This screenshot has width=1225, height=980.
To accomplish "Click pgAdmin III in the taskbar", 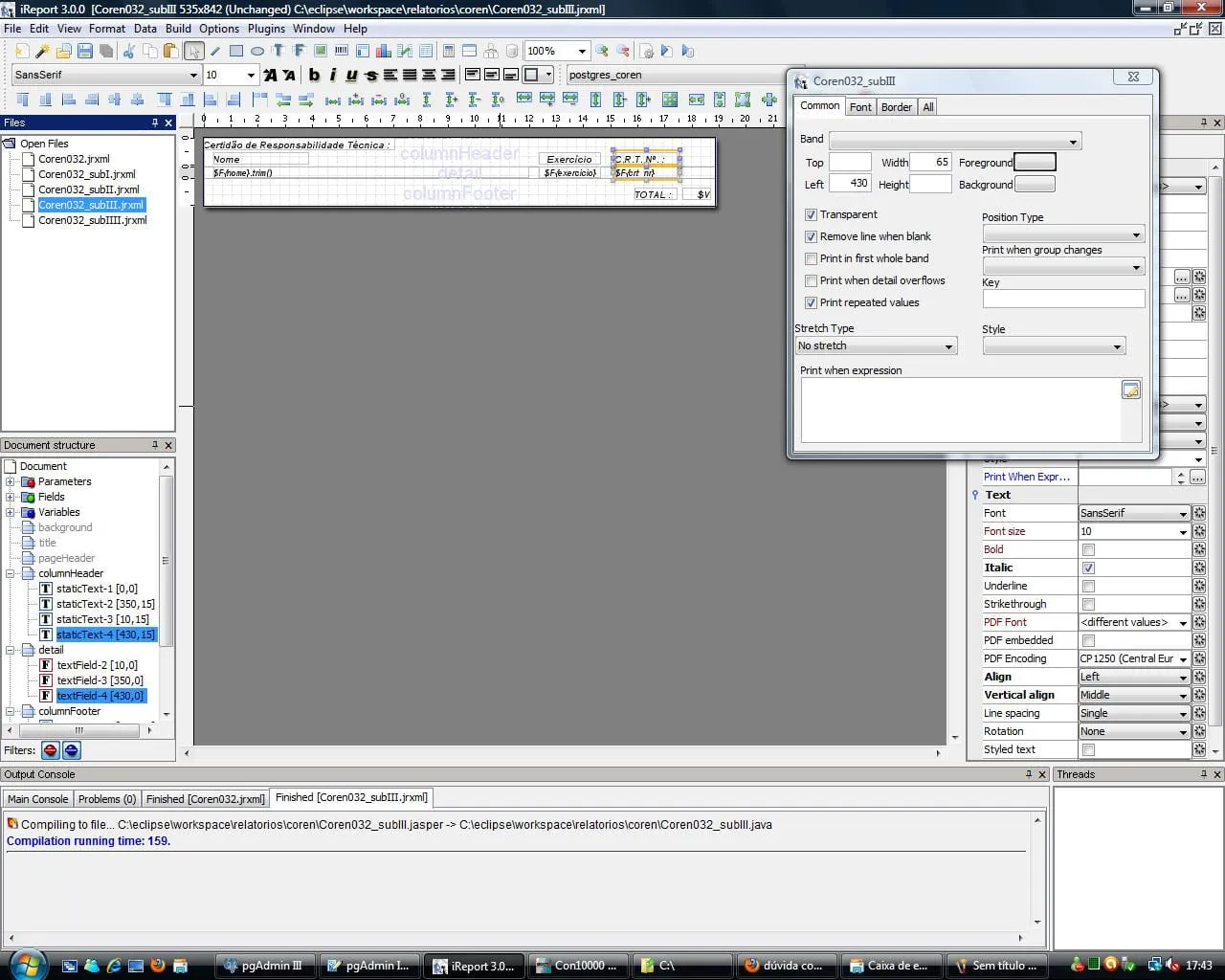I will 263,966.
